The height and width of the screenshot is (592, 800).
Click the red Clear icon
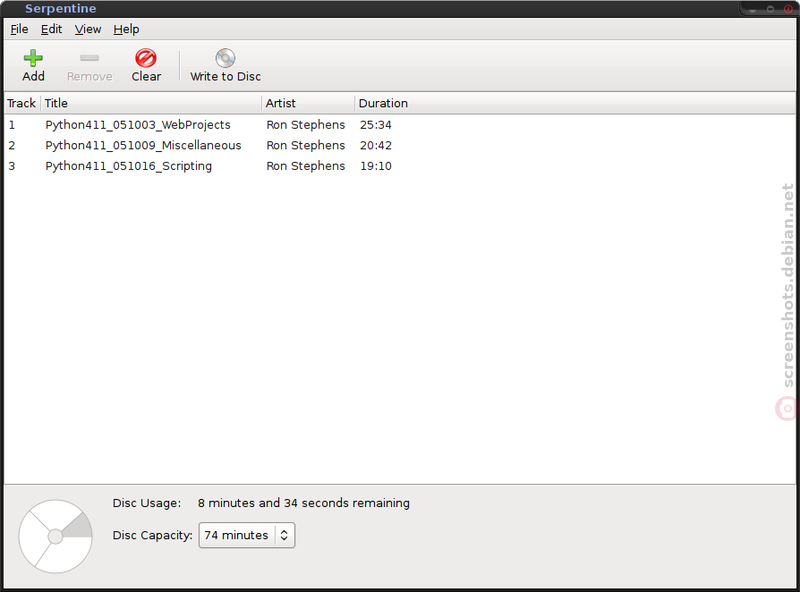pos(146,58)
